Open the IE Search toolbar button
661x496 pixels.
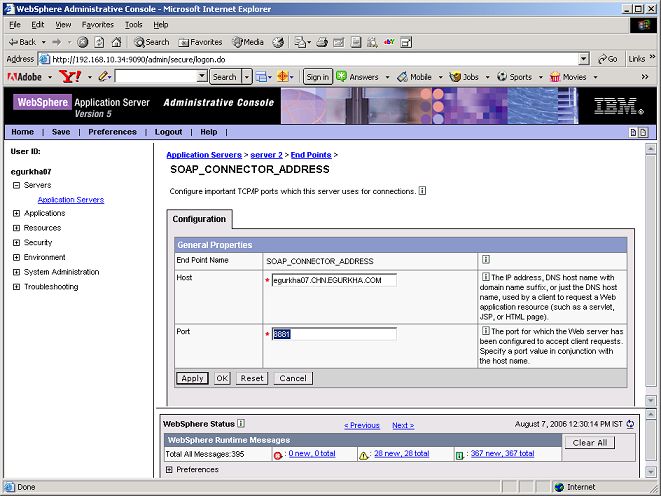click(x=151, y=42)
